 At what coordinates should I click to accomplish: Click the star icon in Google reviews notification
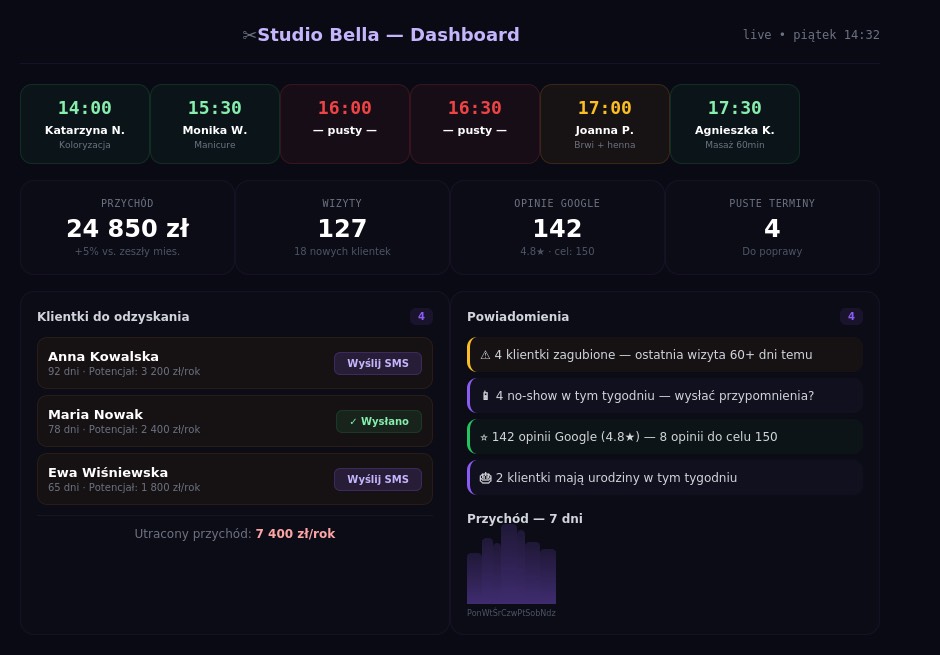(484, 437)
